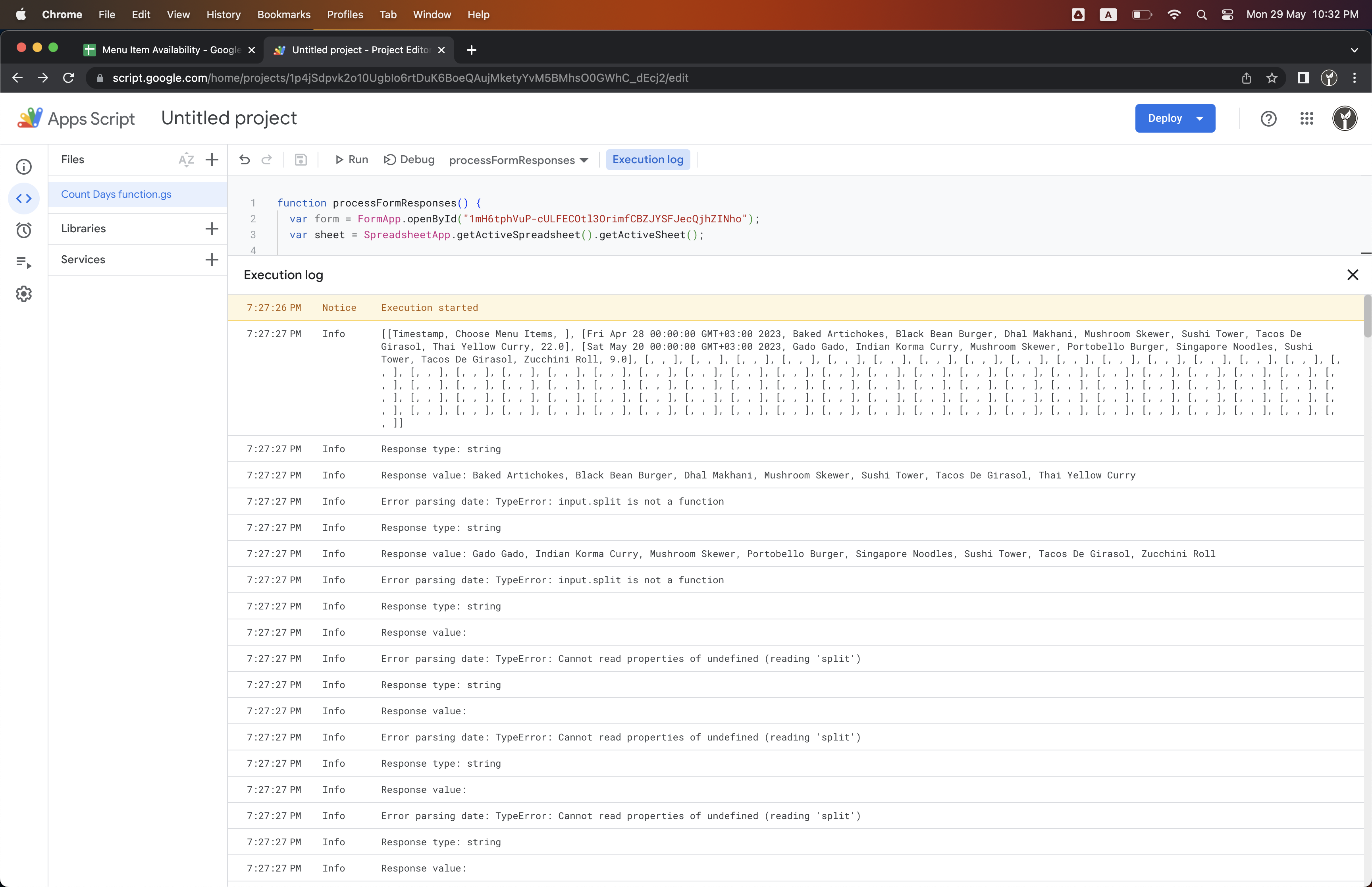The height and width of the screenshot is (887, 1372).
Task: Open the Triggers clock icon
Action: tap(23, 230)
